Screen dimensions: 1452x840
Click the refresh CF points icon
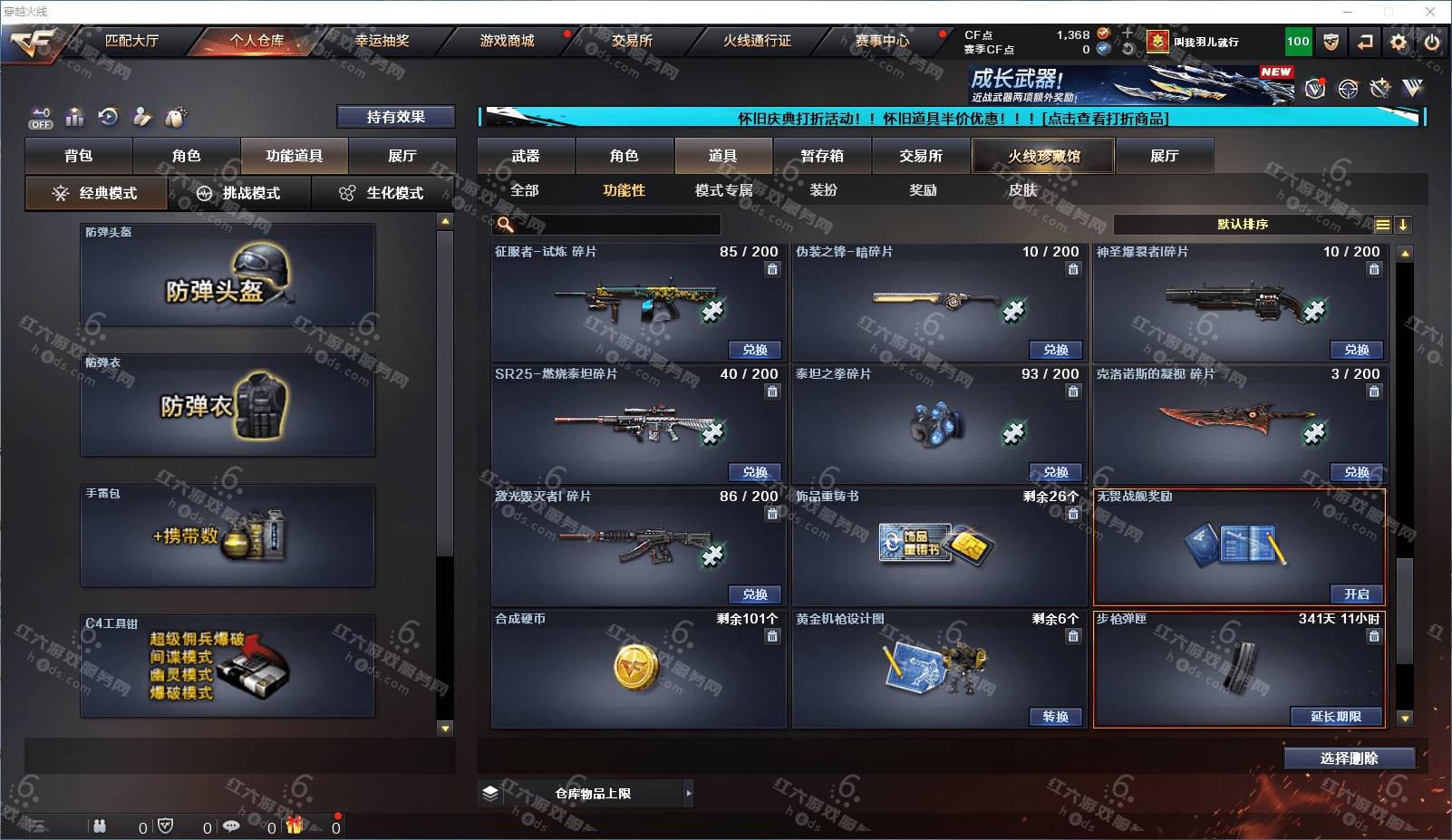pos(1128,49)
